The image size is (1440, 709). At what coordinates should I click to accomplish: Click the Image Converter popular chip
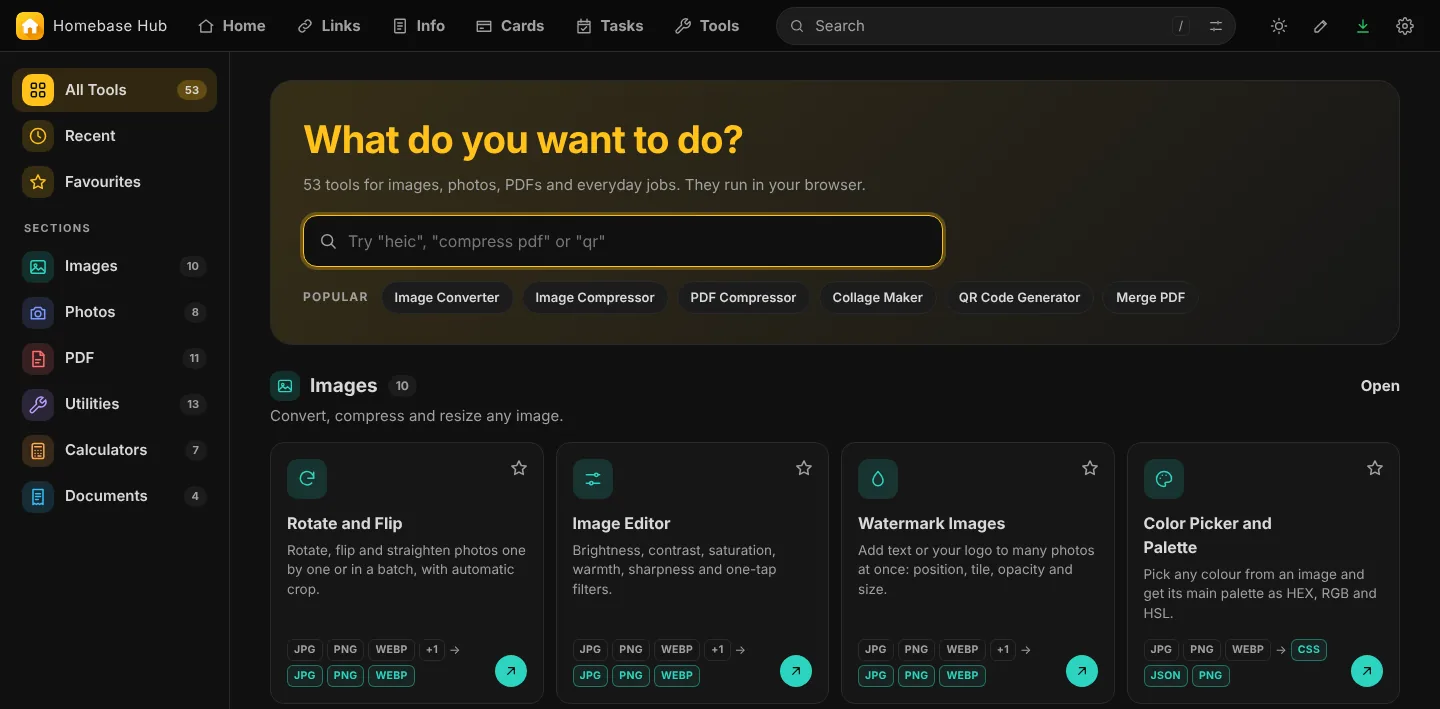pyautogui.click(x=447, y=297)
